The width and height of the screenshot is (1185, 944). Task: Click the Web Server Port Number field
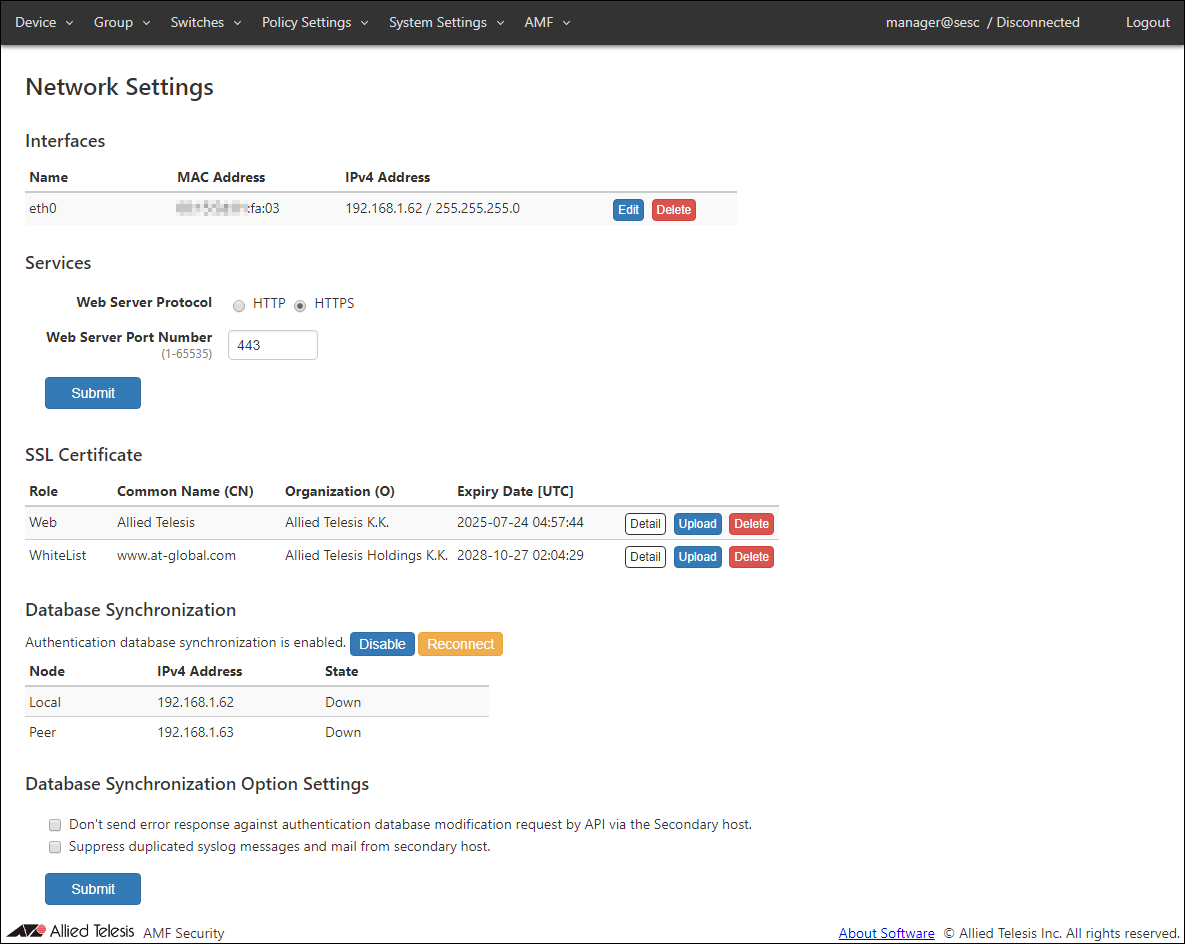(272, 345)
